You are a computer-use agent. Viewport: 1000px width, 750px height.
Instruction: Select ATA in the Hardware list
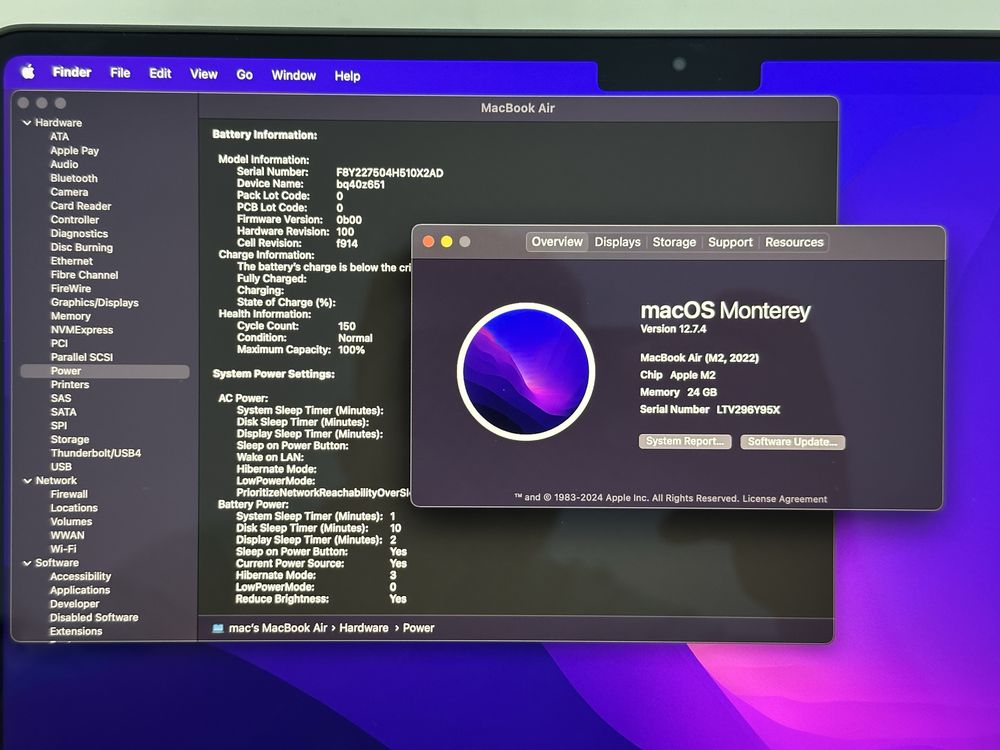(59, 136)
